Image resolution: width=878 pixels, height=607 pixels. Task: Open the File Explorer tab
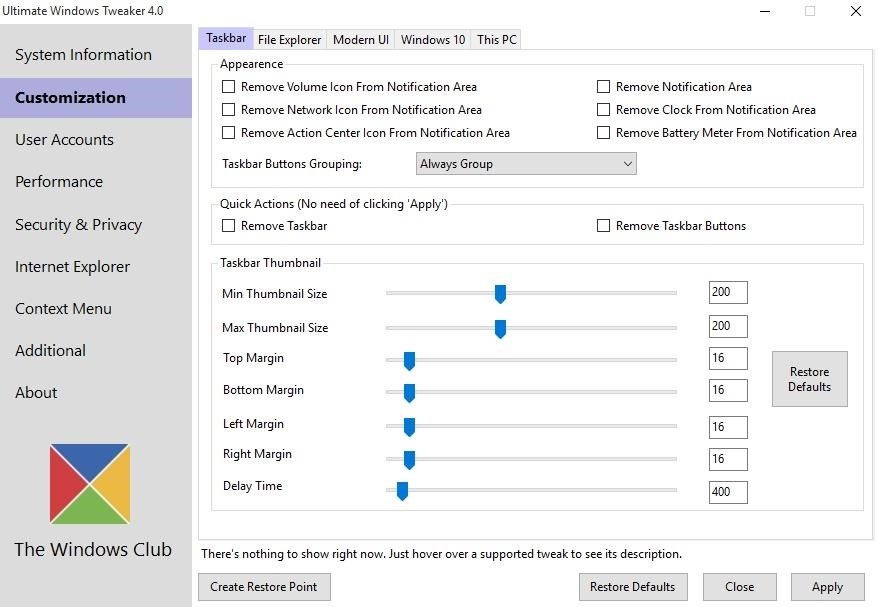pos(289,40)
